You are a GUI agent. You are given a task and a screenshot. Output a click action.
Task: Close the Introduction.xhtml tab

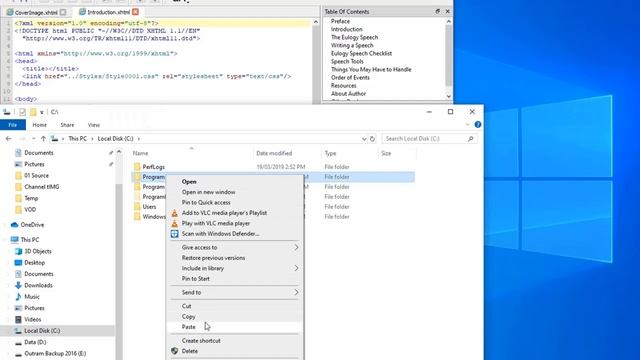[136, 12]
